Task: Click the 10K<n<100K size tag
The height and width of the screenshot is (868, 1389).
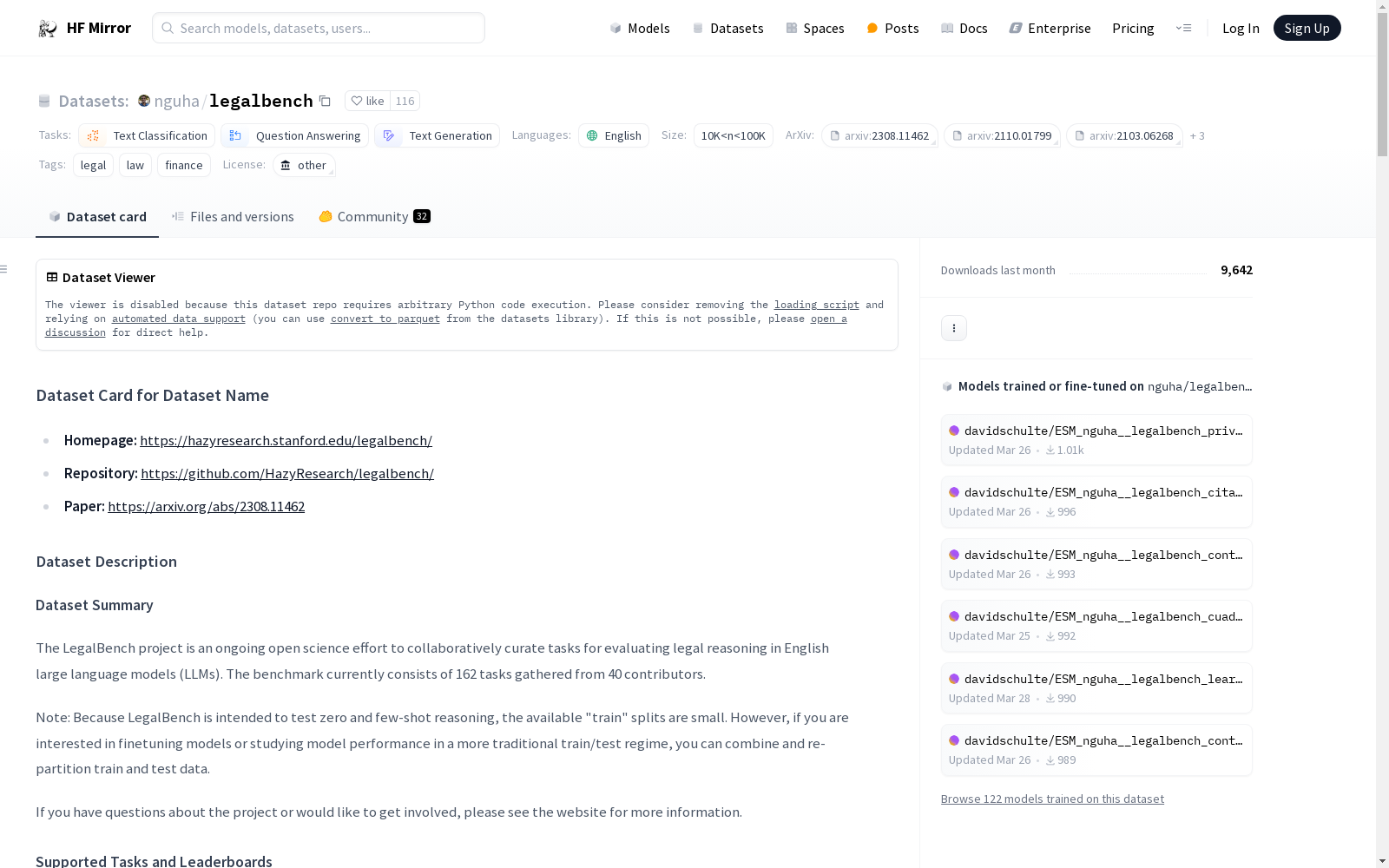Action: [734, 135]
